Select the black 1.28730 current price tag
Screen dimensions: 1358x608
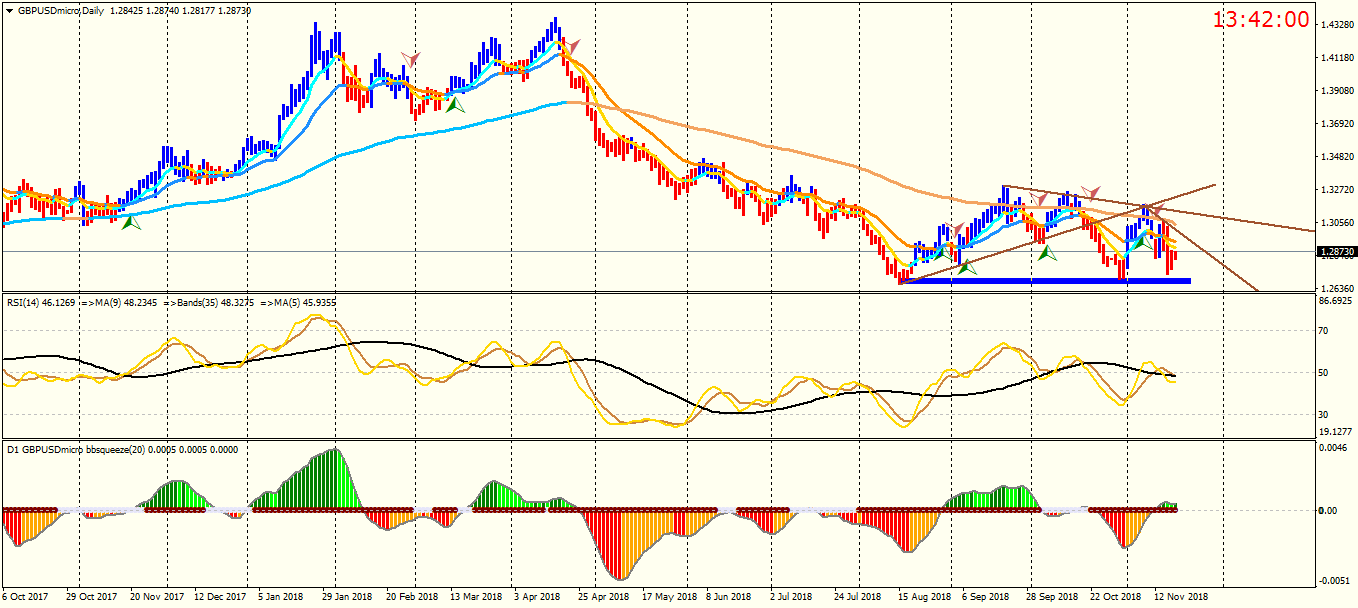1337,253
